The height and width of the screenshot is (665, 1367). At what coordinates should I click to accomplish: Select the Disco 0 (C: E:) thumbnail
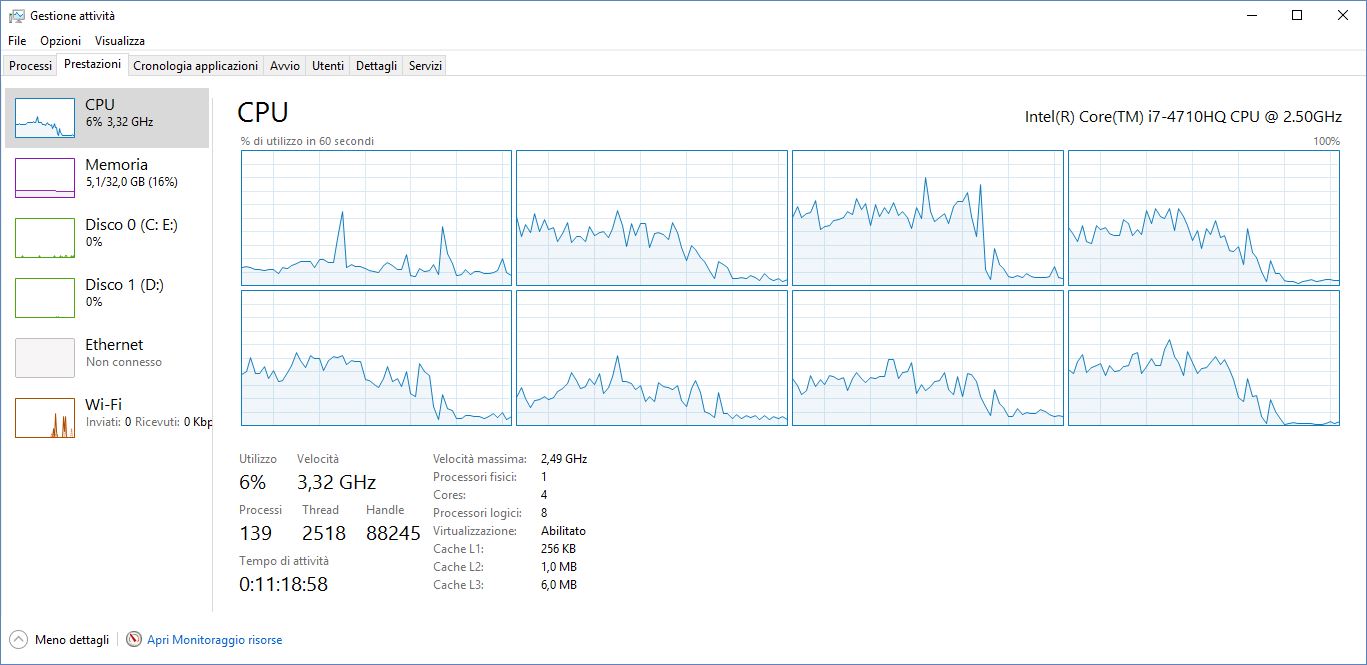[x=45, y=238]
